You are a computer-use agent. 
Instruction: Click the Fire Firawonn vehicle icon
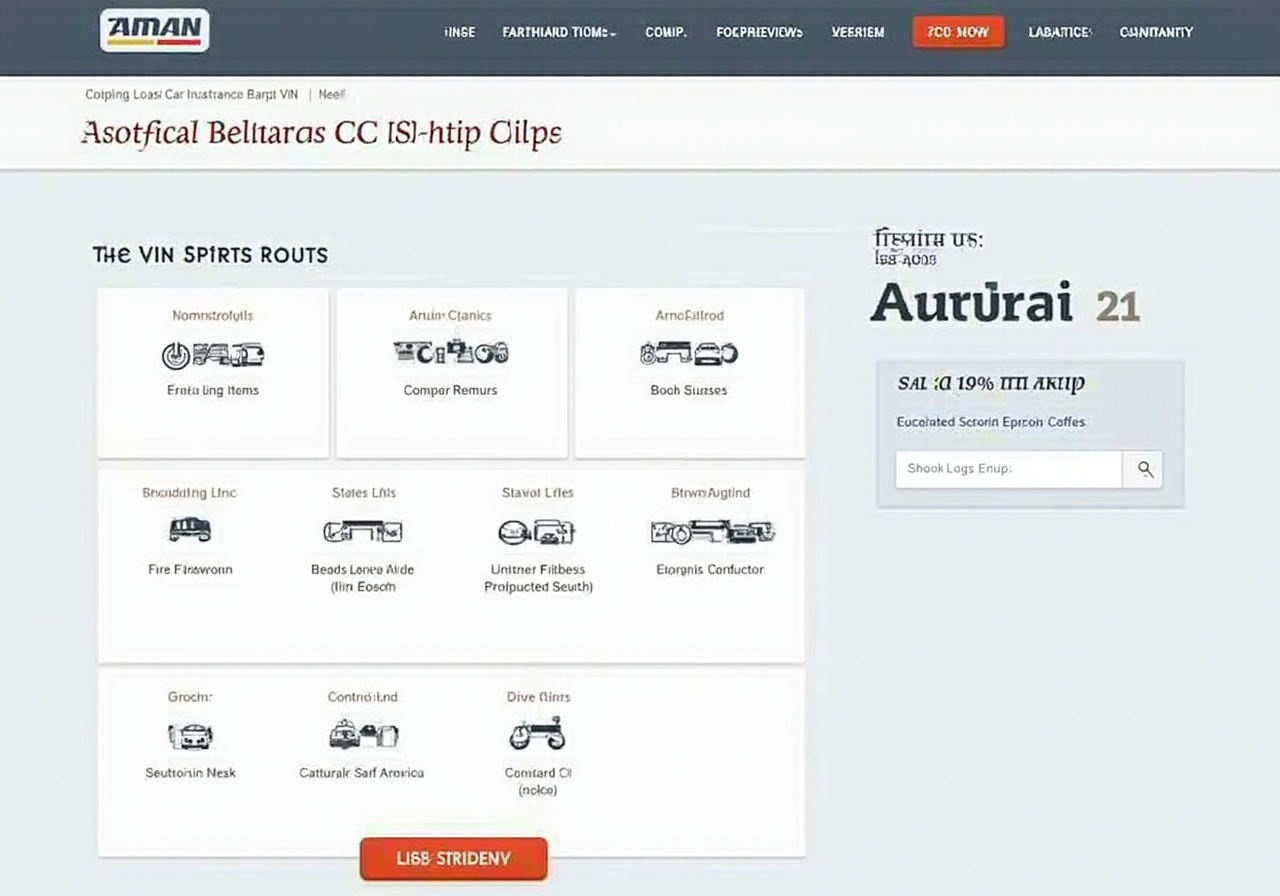(190, 530)
